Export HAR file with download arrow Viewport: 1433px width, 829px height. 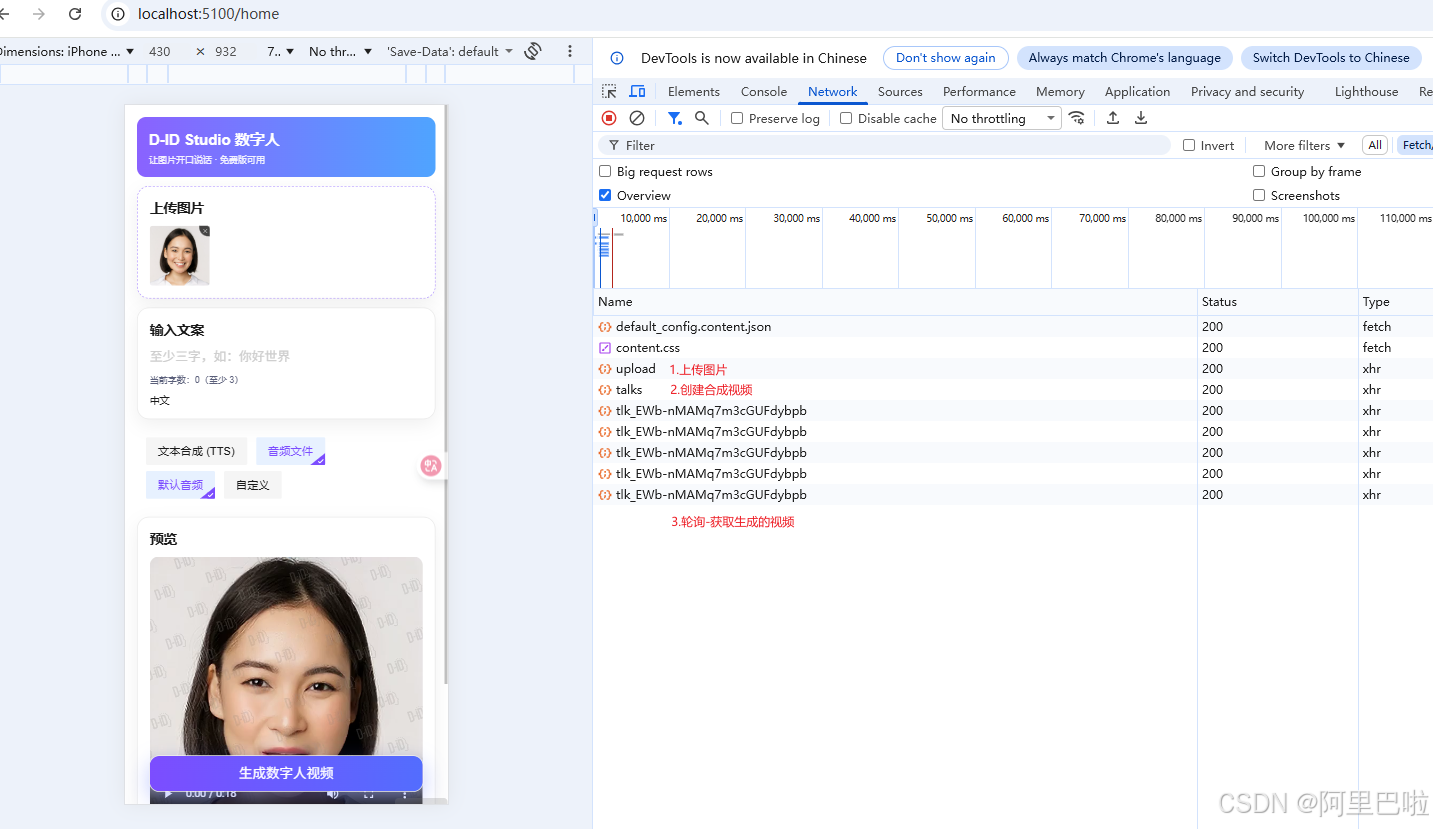point(1141,118)
